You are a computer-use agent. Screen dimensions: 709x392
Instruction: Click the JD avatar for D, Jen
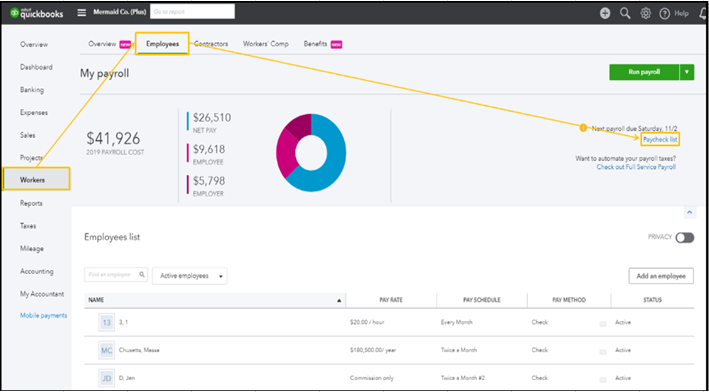[107, 378]
